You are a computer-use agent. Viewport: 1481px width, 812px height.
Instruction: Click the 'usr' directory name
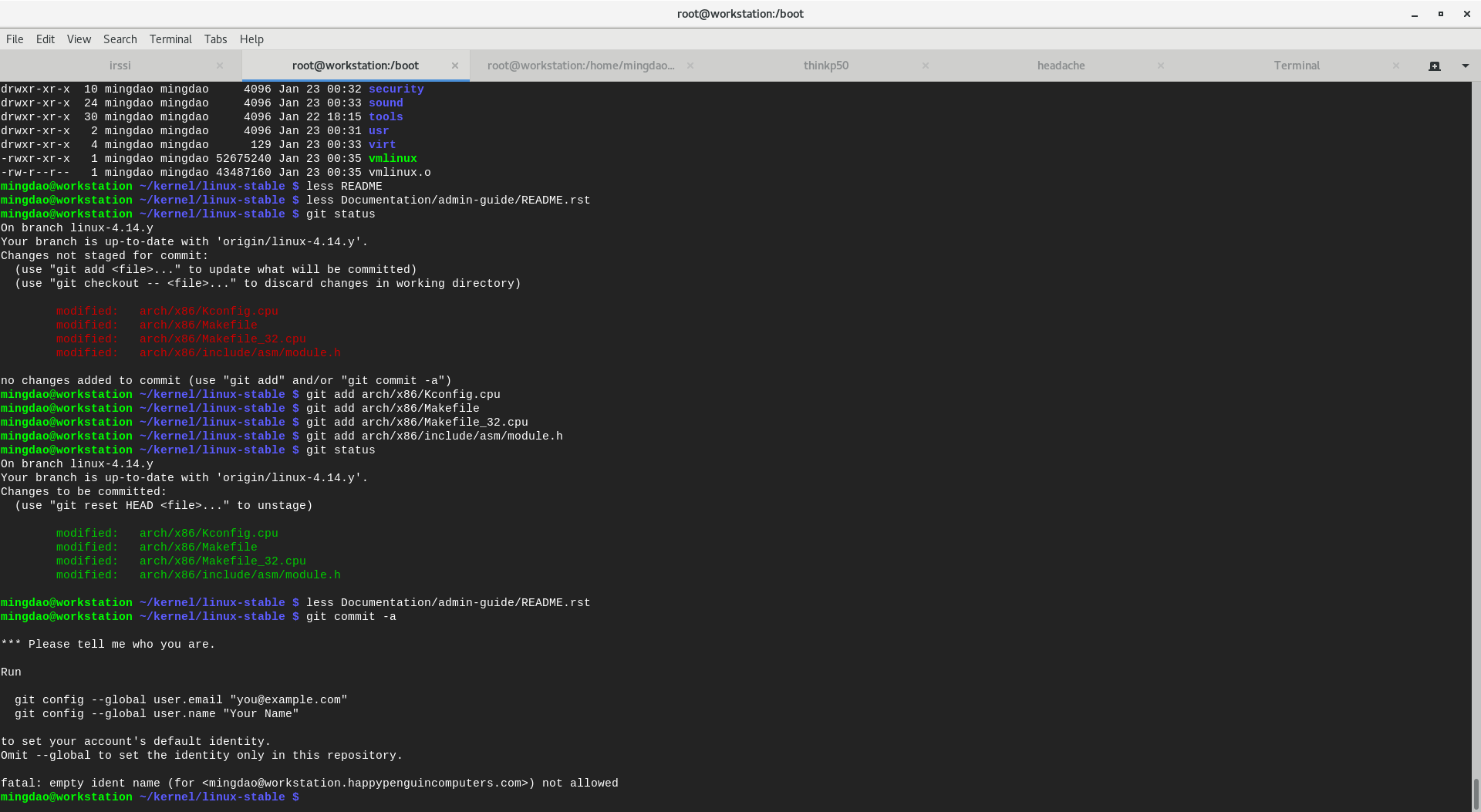[379, 131]
